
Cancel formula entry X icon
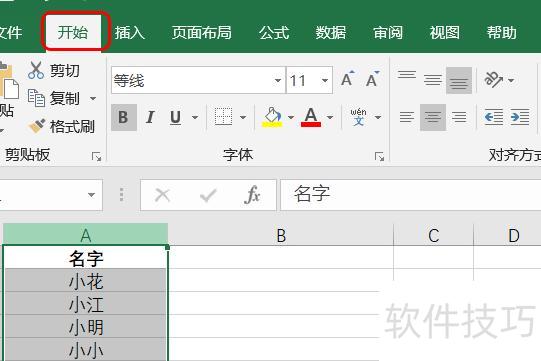[x=162, y=195]
